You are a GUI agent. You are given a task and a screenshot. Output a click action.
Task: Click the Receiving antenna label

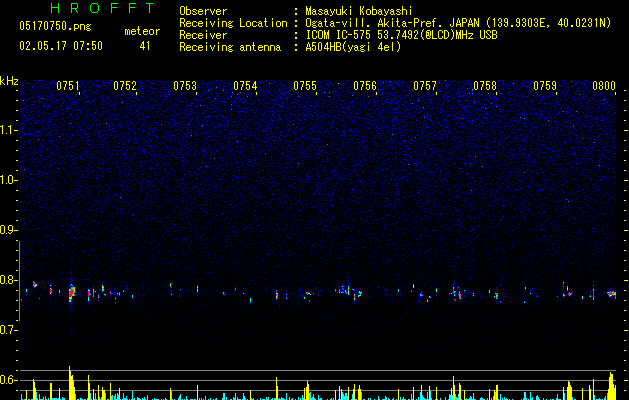click(230, 47)
